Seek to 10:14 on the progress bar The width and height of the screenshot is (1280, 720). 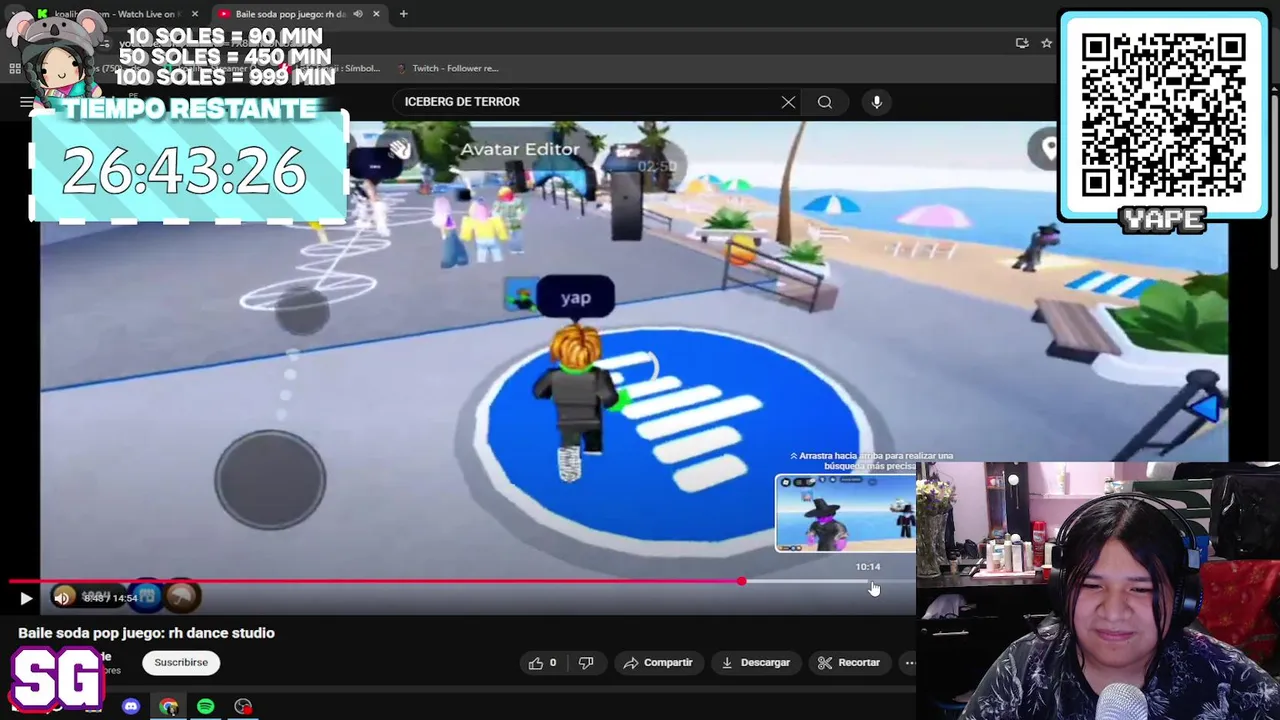[x=868, y=581]
